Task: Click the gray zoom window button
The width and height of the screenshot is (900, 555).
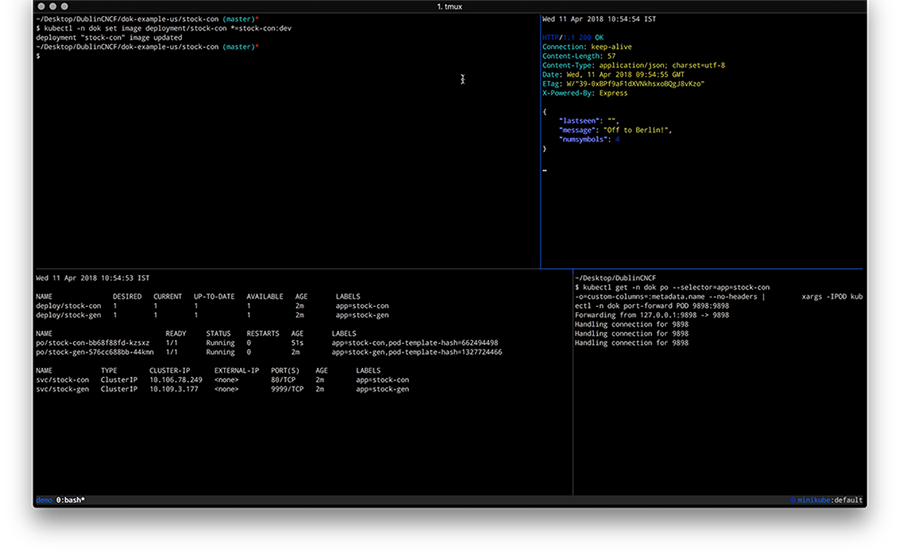Action: tap(66, 7)
